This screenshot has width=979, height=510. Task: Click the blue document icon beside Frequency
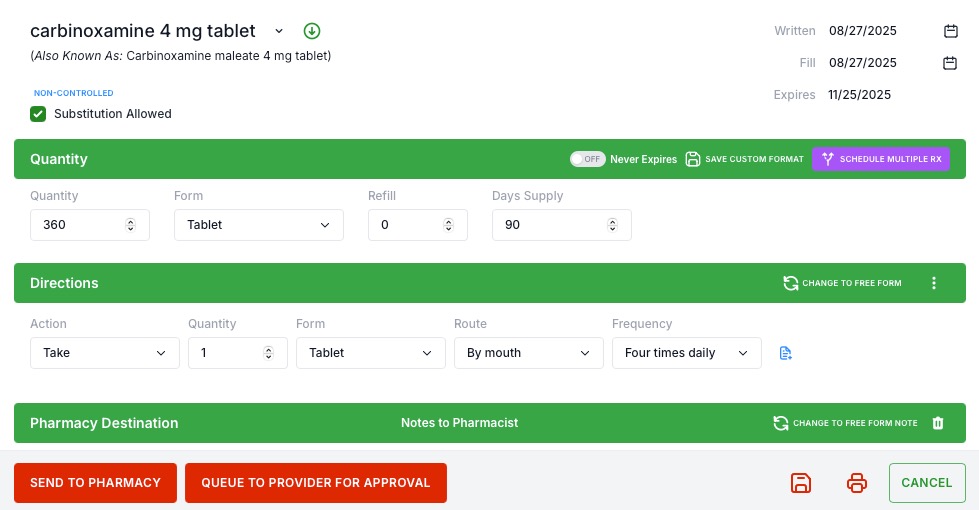coord(785,353)
